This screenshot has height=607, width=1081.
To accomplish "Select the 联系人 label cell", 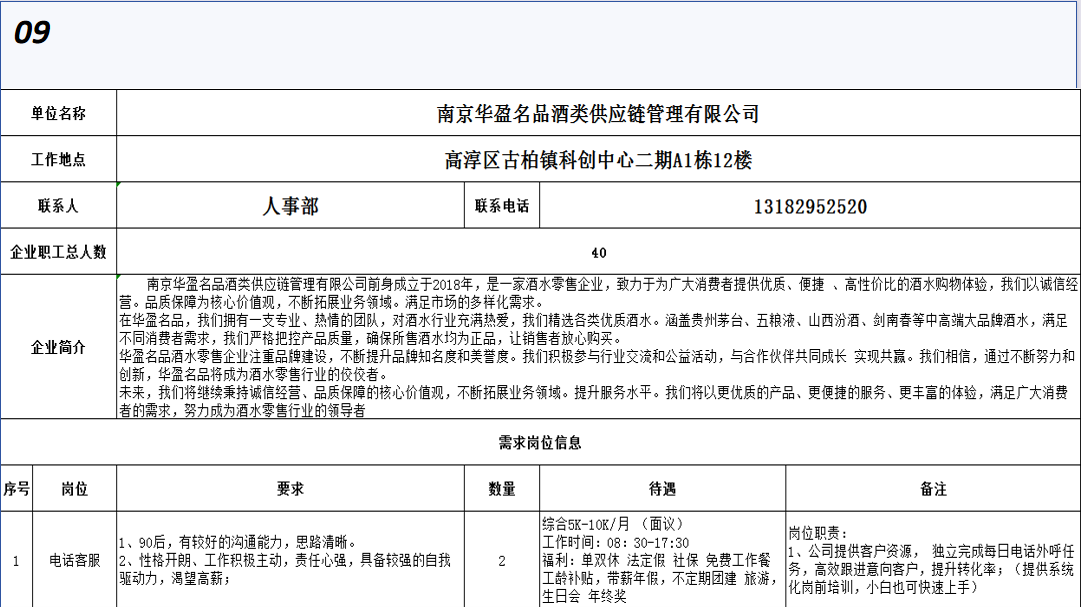I will click(x=58, y=207).
